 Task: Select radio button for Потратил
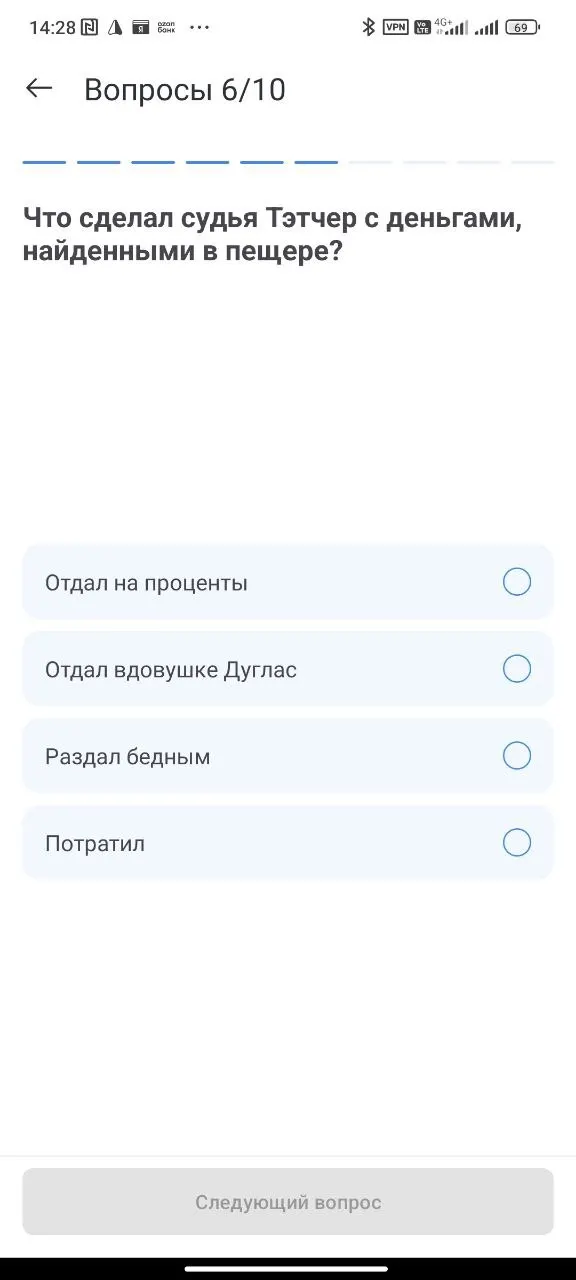click(517, 843)
